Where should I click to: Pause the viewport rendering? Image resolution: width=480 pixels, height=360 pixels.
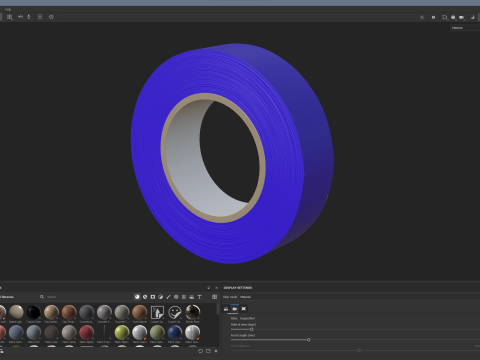click(x=433, y=17)
